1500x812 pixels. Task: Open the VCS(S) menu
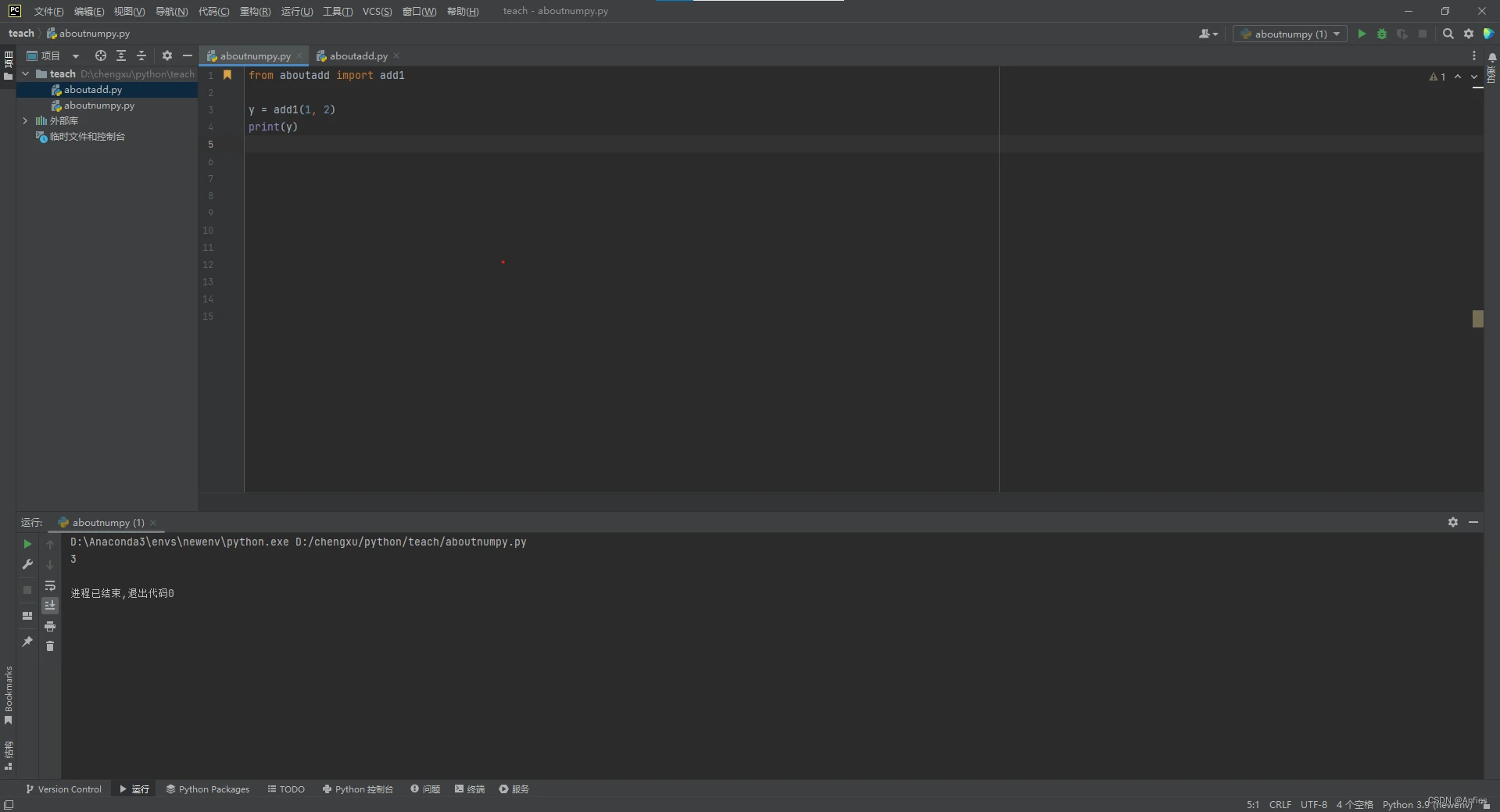[378, 11]
